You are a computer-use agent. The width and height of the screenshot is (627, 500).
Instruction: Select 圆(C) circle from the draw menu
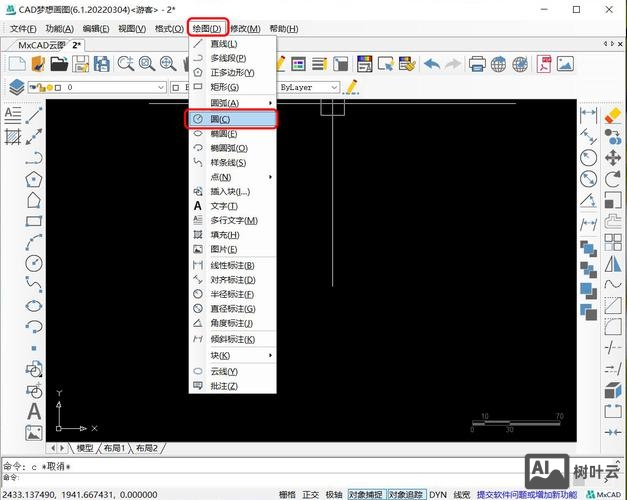coord(232,119)
